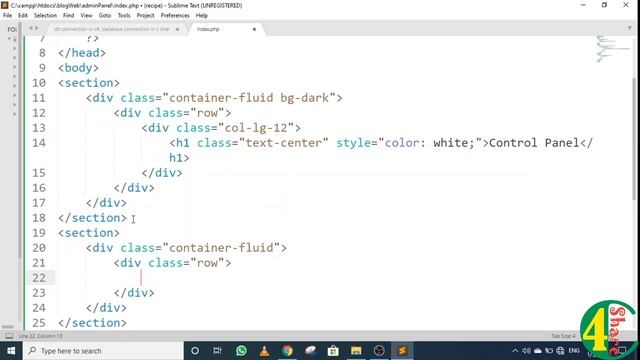Screen dimensions: 640x360
Task: Go to next tab with right arrow
Action: (37, 29)
